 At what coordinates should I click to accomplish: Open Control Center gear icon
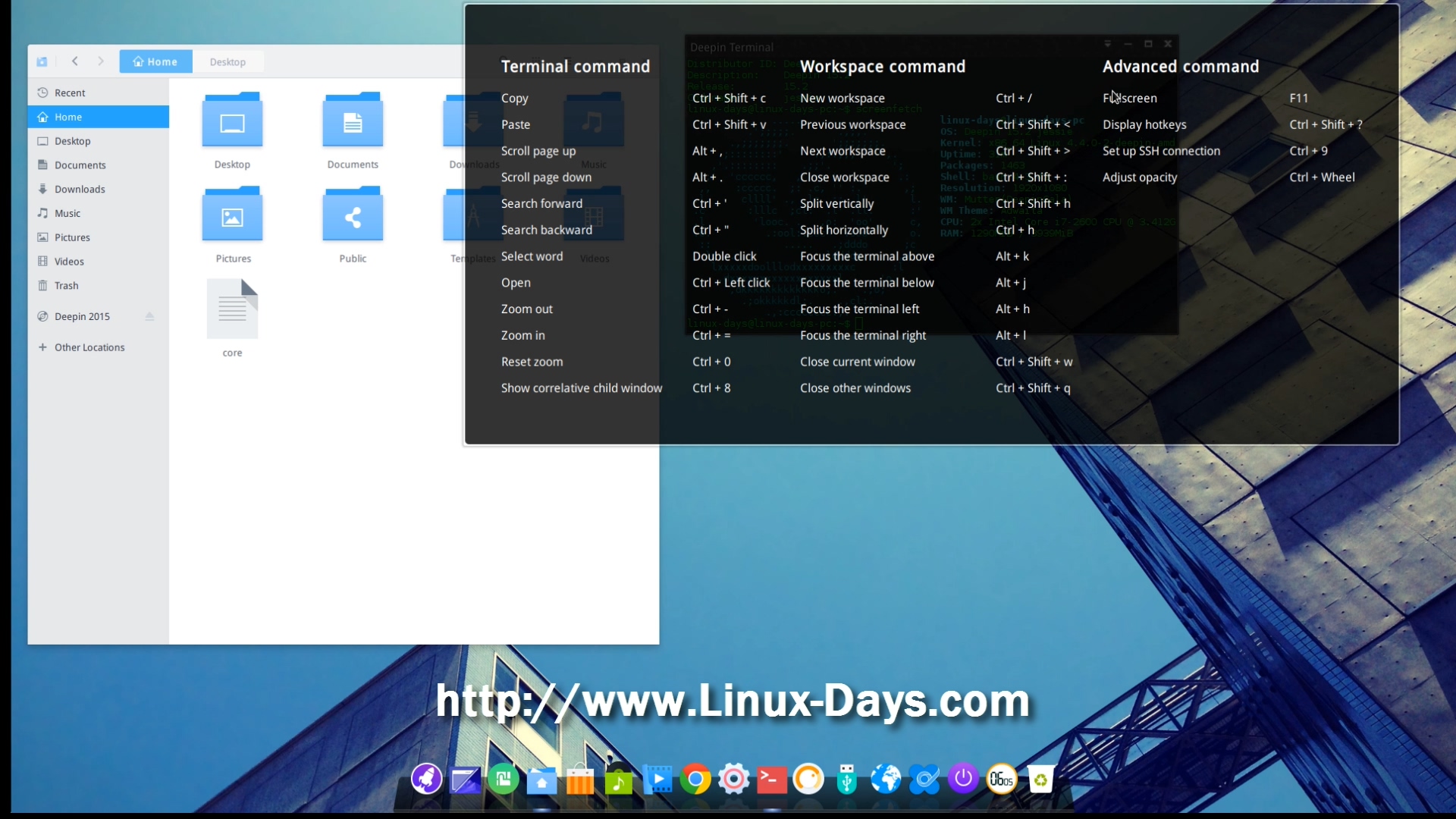point(733,779)
